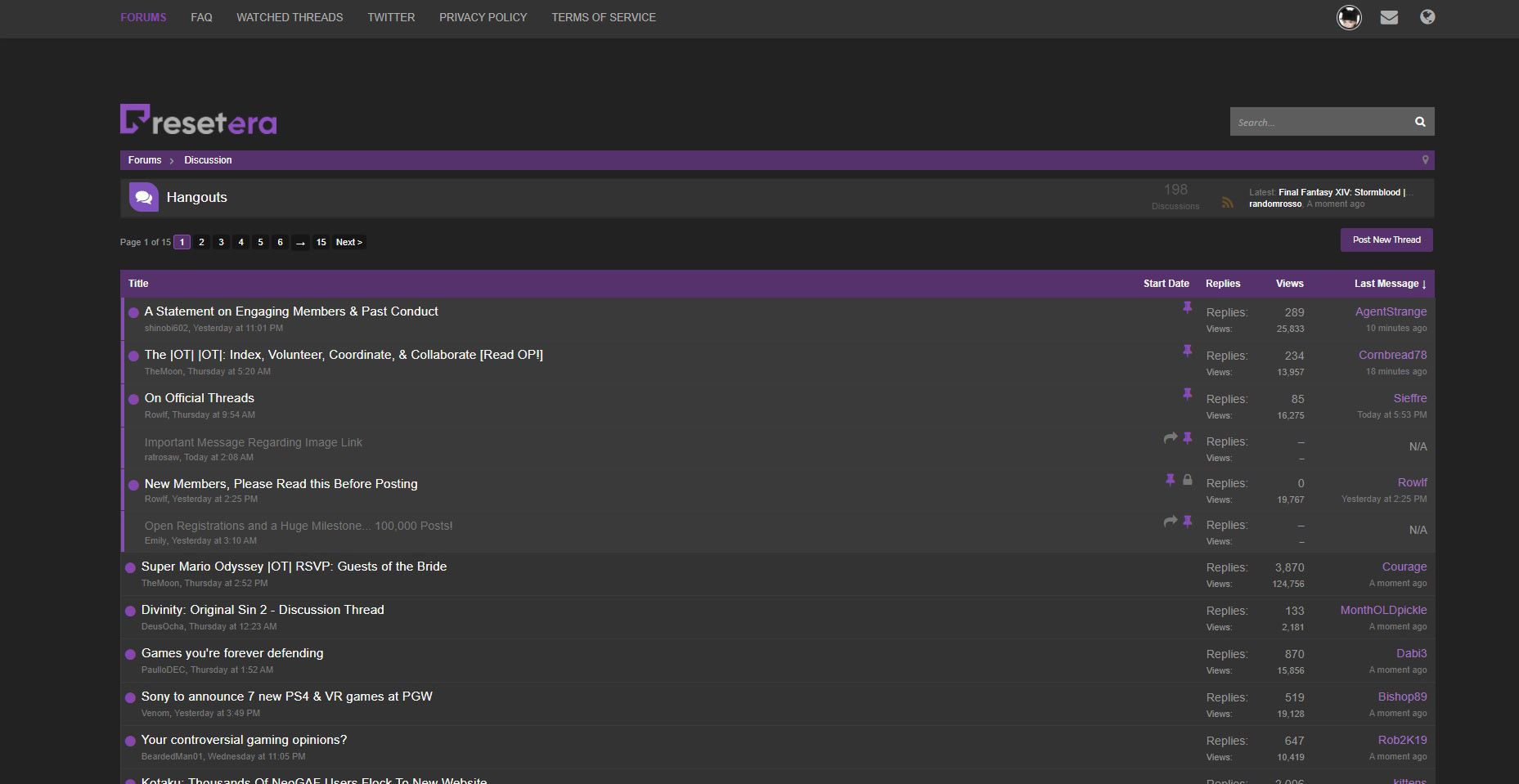Image resolution: width=1519 pixels, height=784 pixels.
Task: Open 'Games you're forever defending' thread
Action: pyautogui.click(x=232, y=653)
